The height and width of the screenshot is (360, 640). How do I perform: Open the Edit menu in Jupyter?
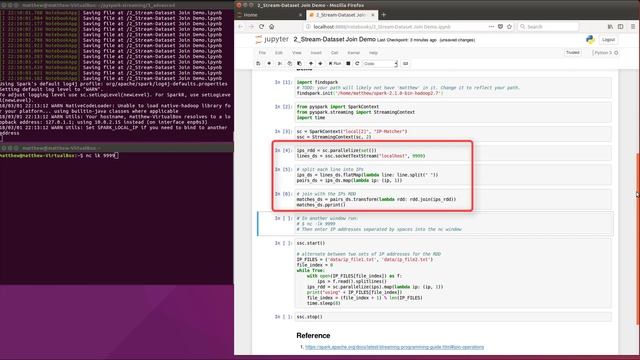pos(279,53)
